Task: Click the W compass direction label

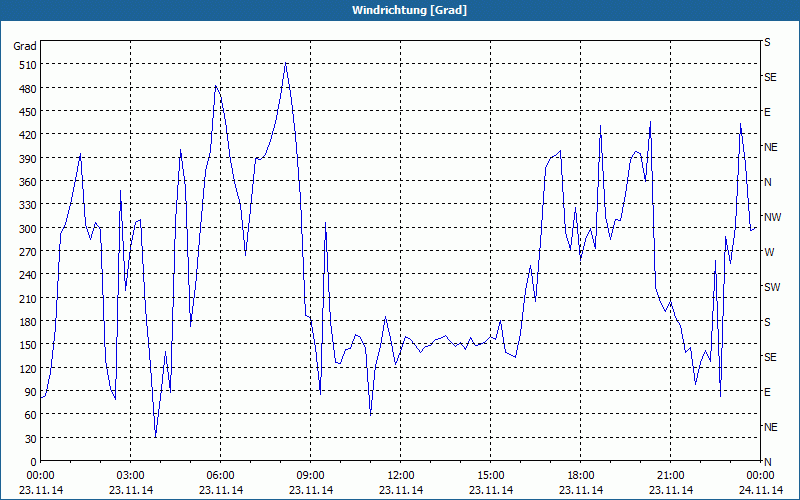Action: [x=769, y=252]
